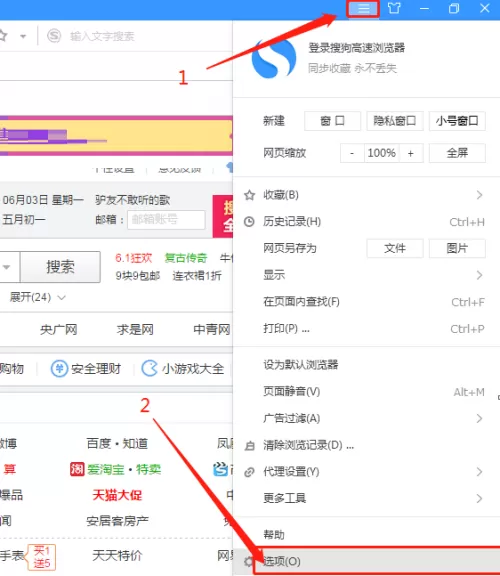Increase page zoom with plus button

click(411, 153)
